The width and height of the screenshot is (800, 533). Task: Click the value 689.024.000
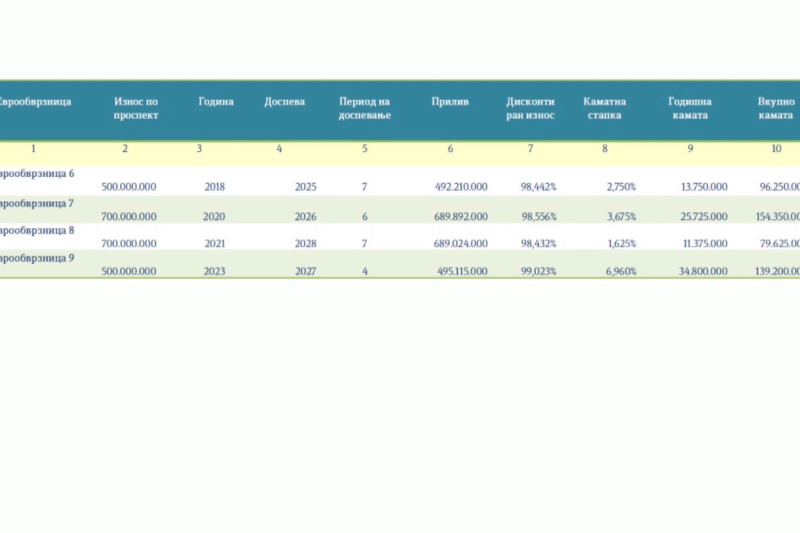click(x=461, y=244)
